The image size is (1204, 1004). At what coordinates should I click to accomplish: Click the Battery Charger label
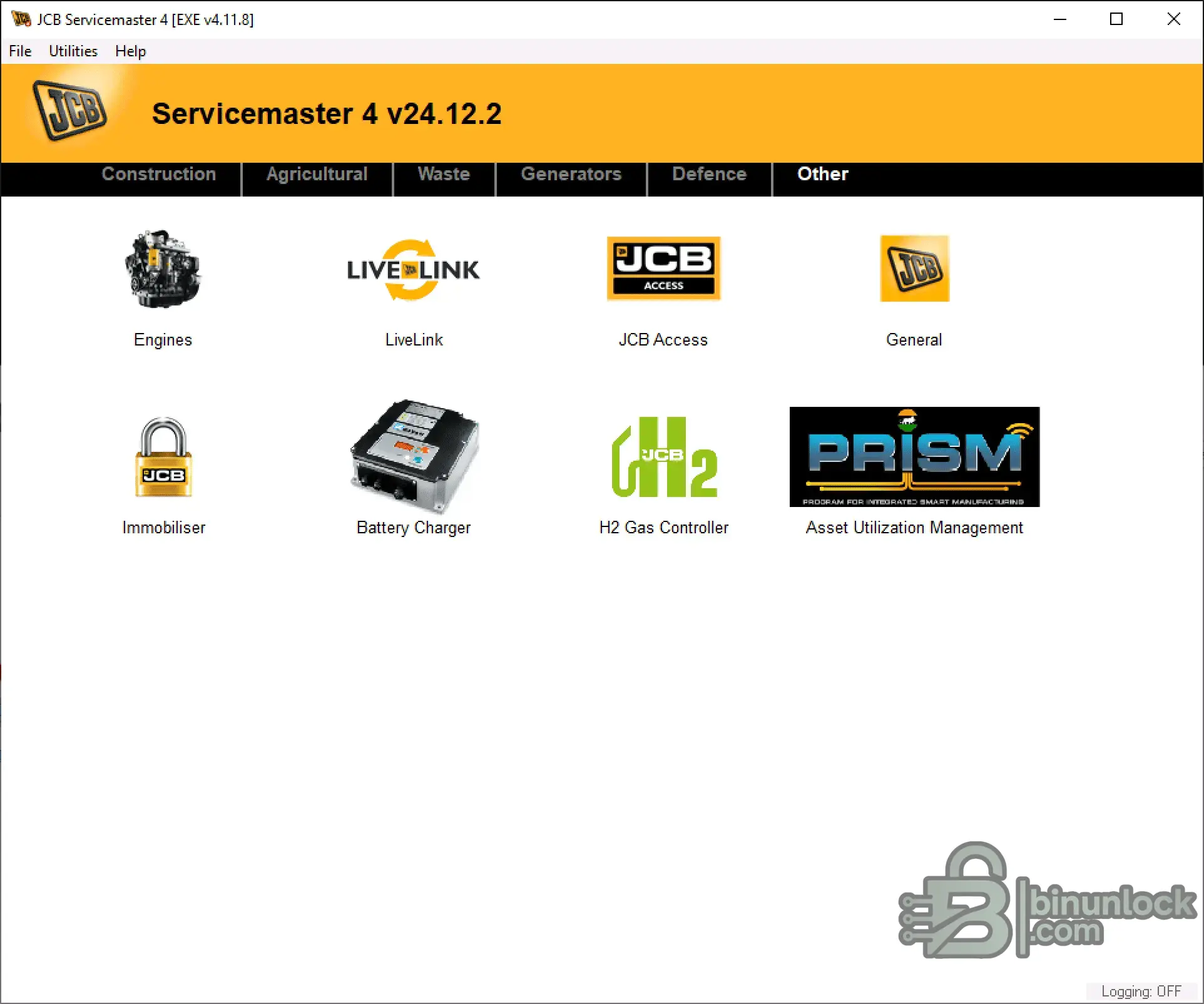pyautogui.click(x=414, y=528)
